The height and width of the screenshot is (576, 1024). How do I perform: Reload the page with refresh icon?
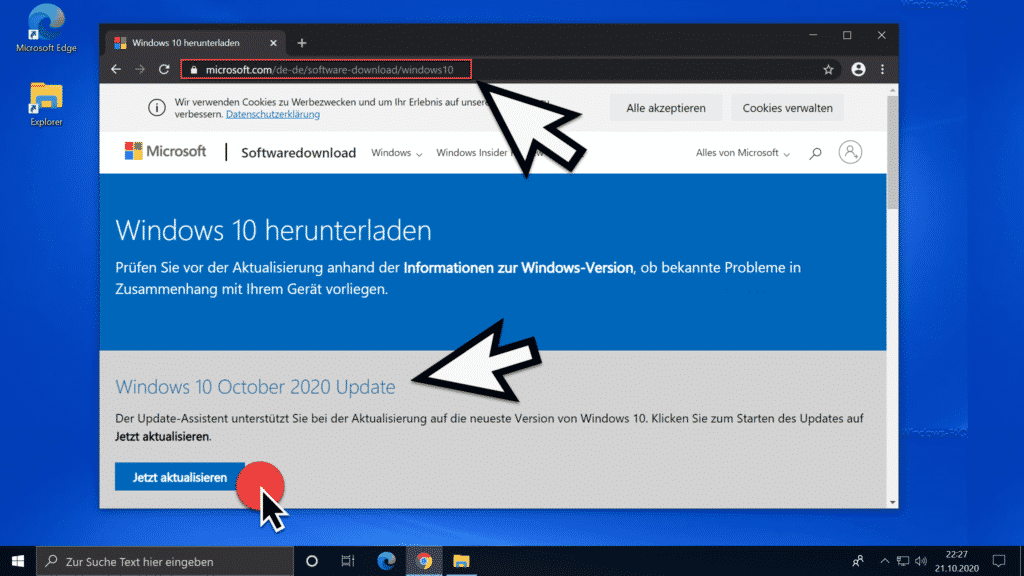point(164,69)
